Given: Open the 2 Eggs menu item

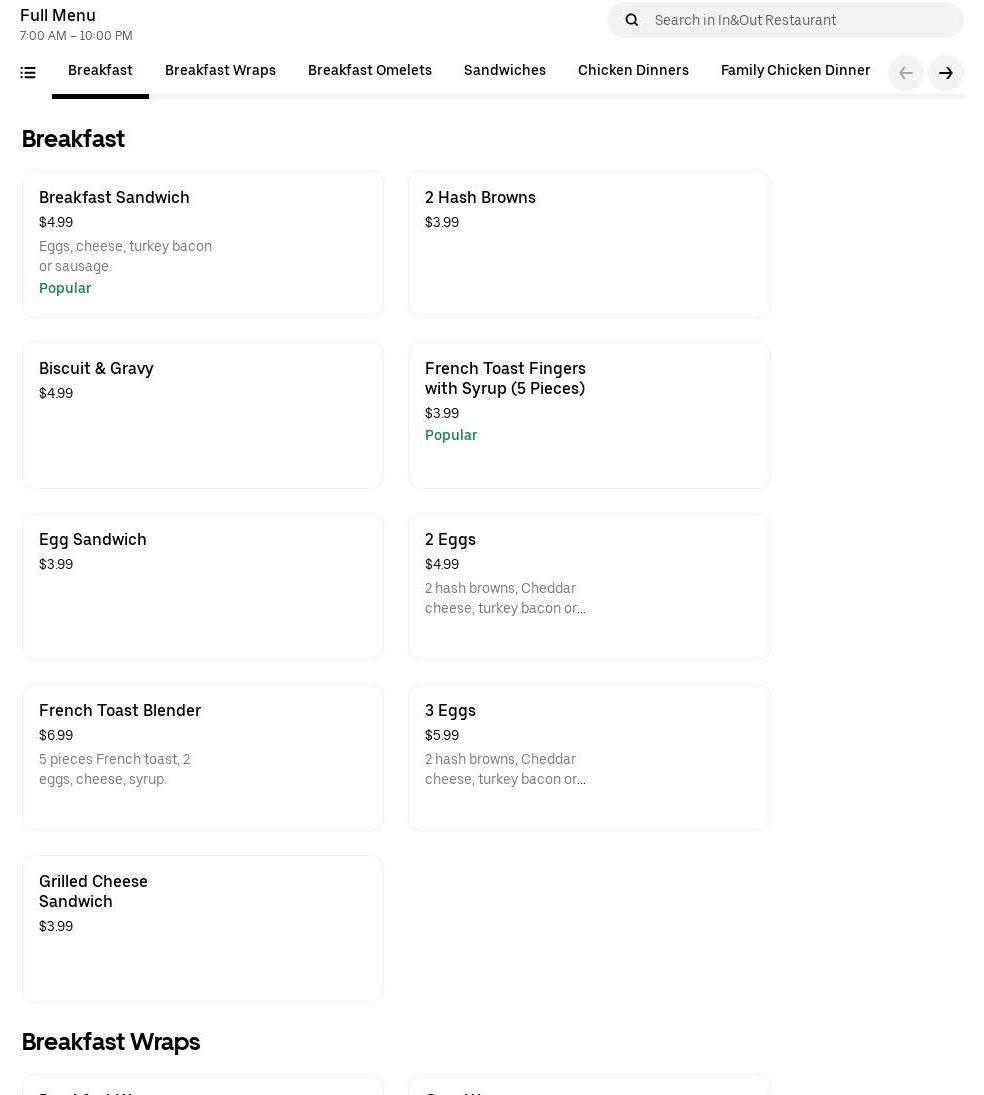Looking at the screenshot, I should point(589,587).
